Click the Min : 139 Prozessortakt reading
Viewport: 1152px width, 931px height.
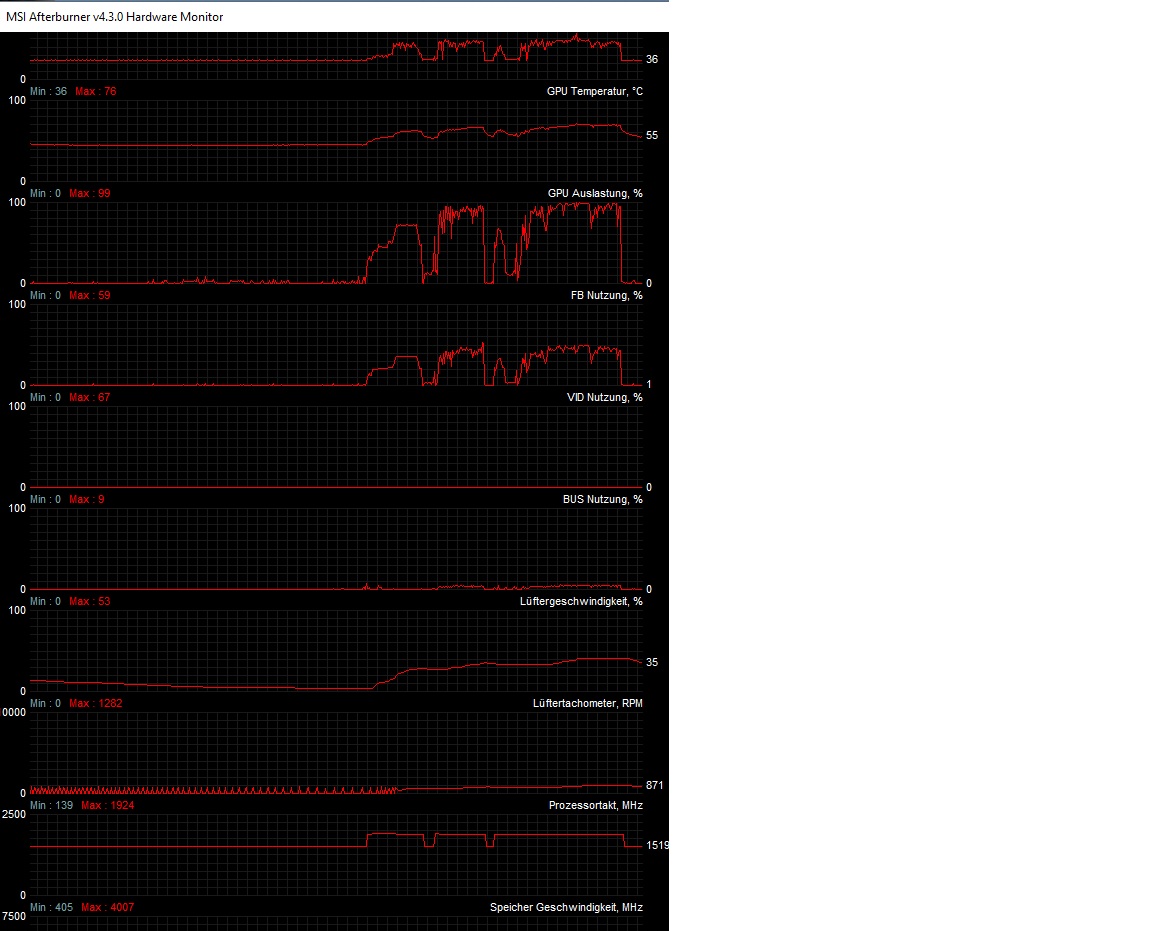(x=51, y=805)
